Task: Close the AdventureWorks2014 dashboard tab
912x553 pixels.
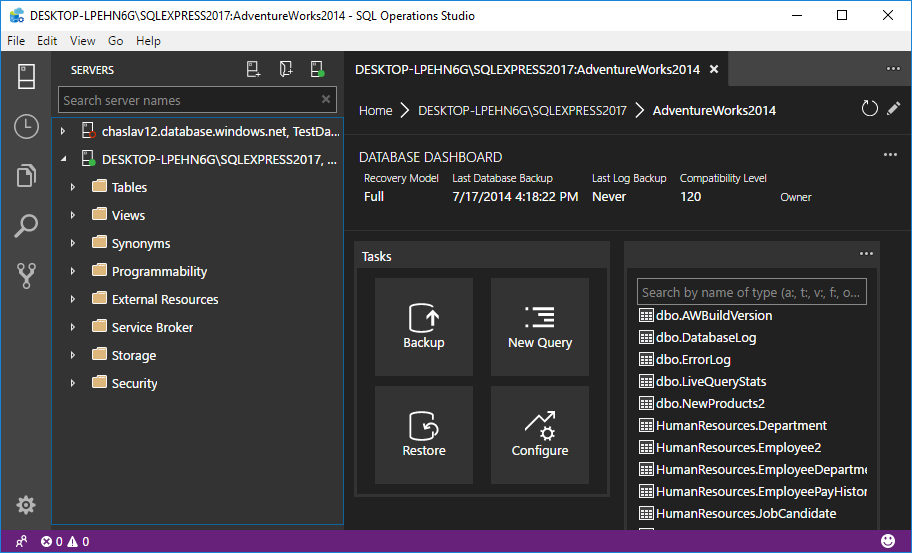Action: pyautogui.click(x=713, y=69)
